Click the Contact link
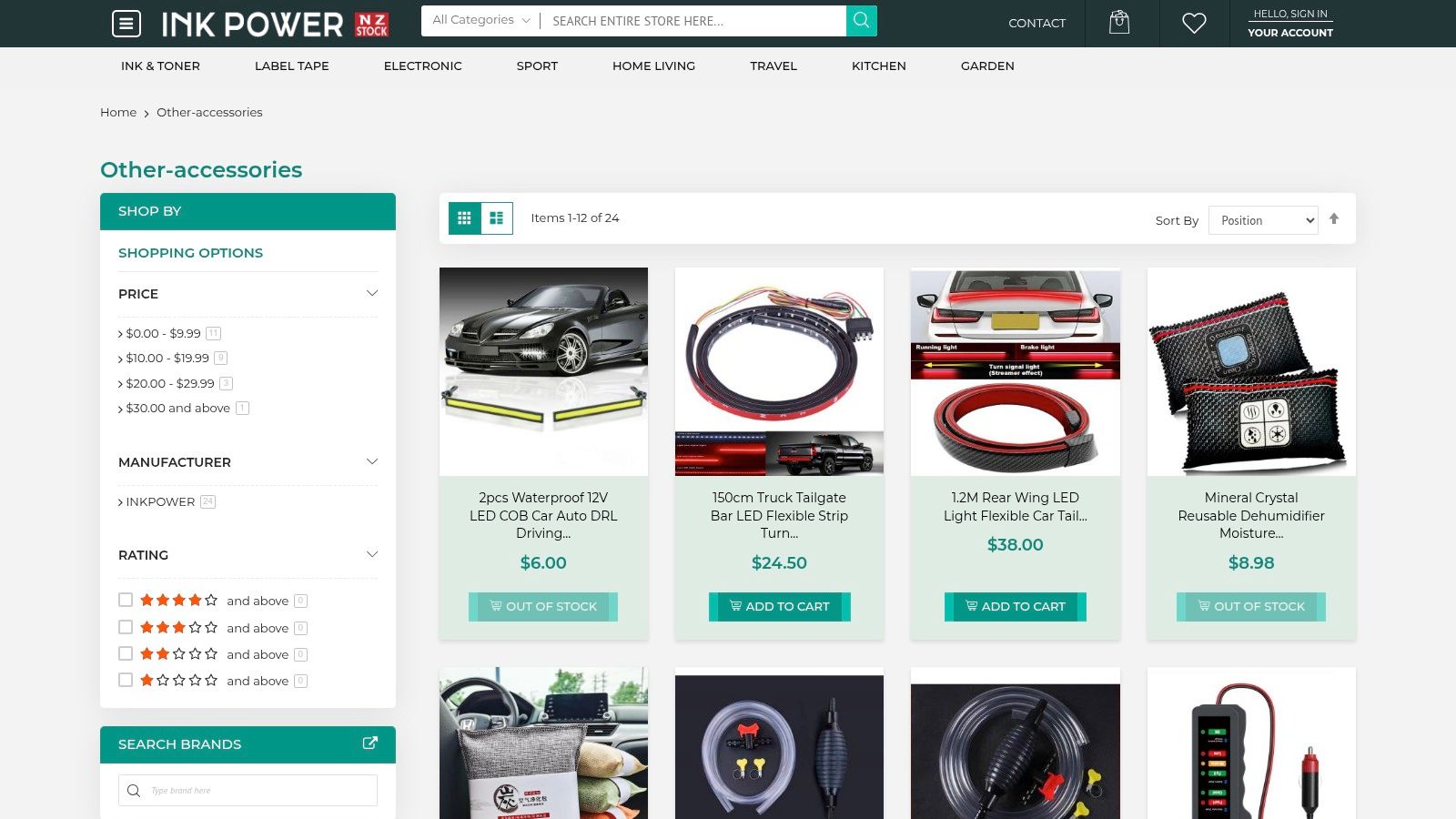The width and height of the screenshot is (1456, 819). click(1036, 23)
